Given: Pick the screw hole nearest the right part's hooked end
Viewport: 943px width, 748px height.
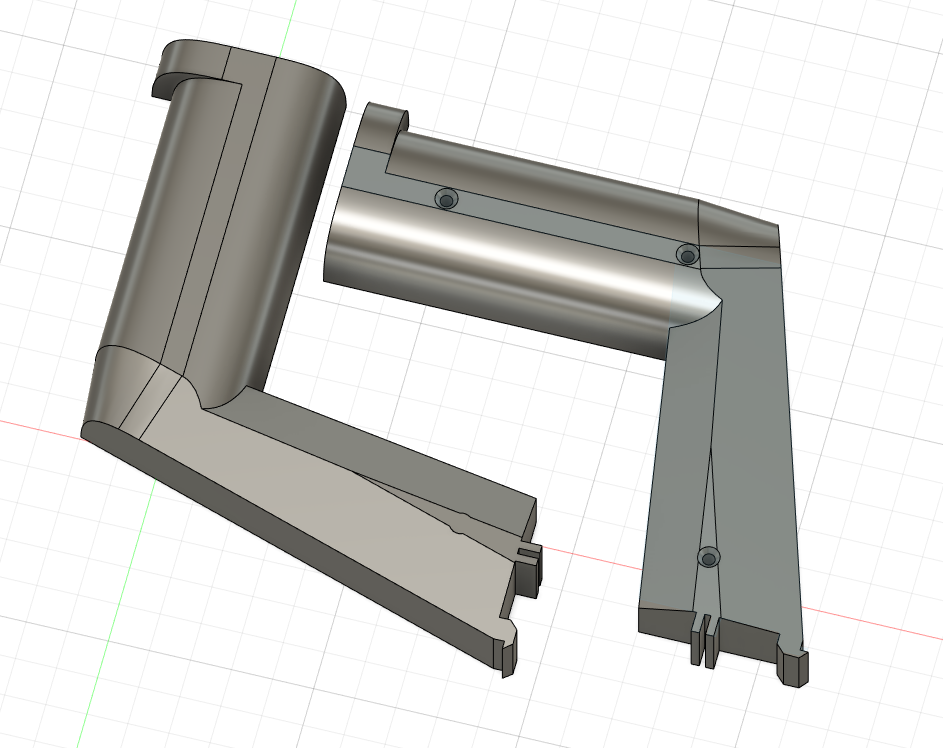Looking at the screenshot, I should (x=446, y=198).
